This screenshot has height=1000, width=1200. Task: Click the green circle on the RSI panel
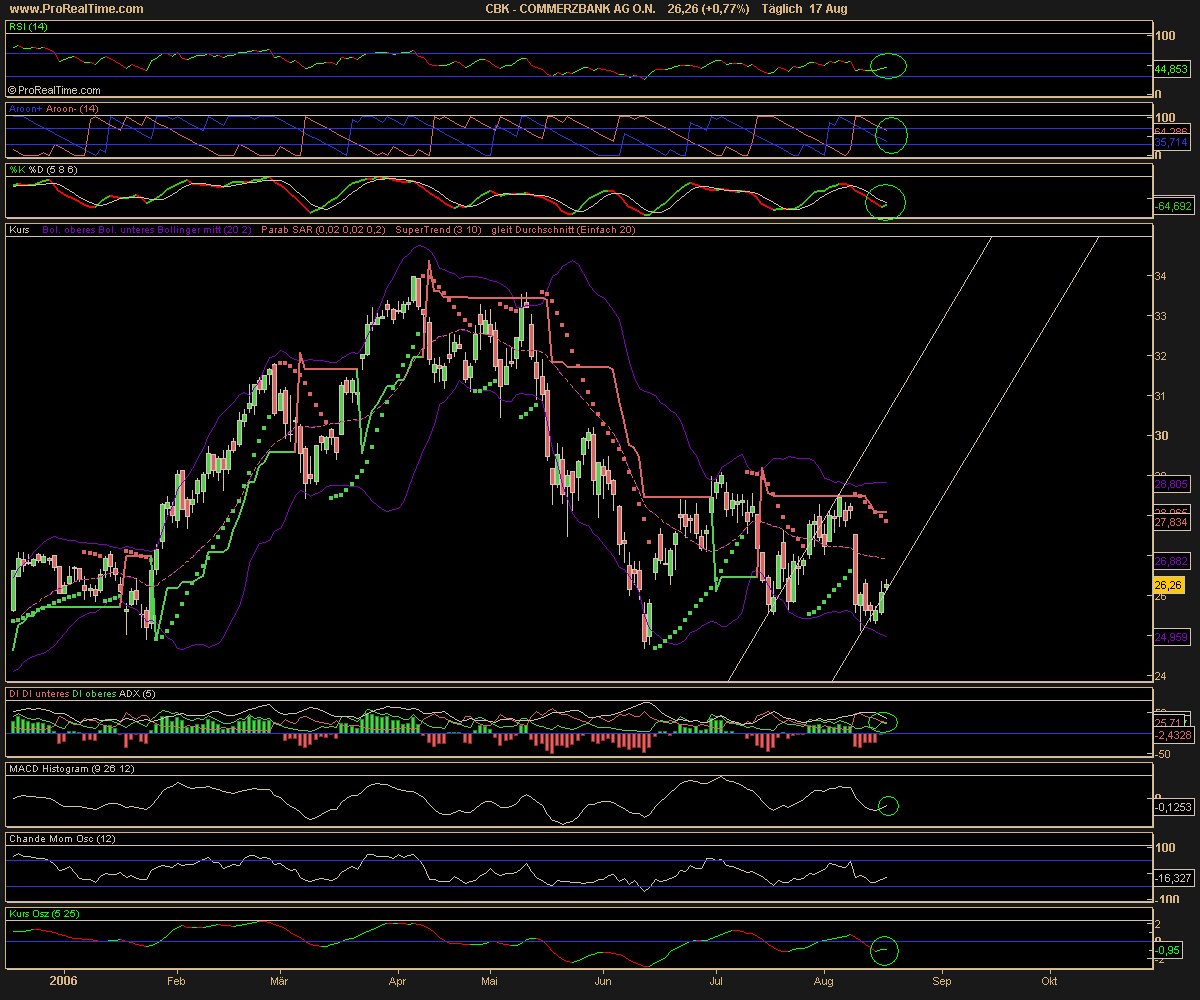[889, 67]
